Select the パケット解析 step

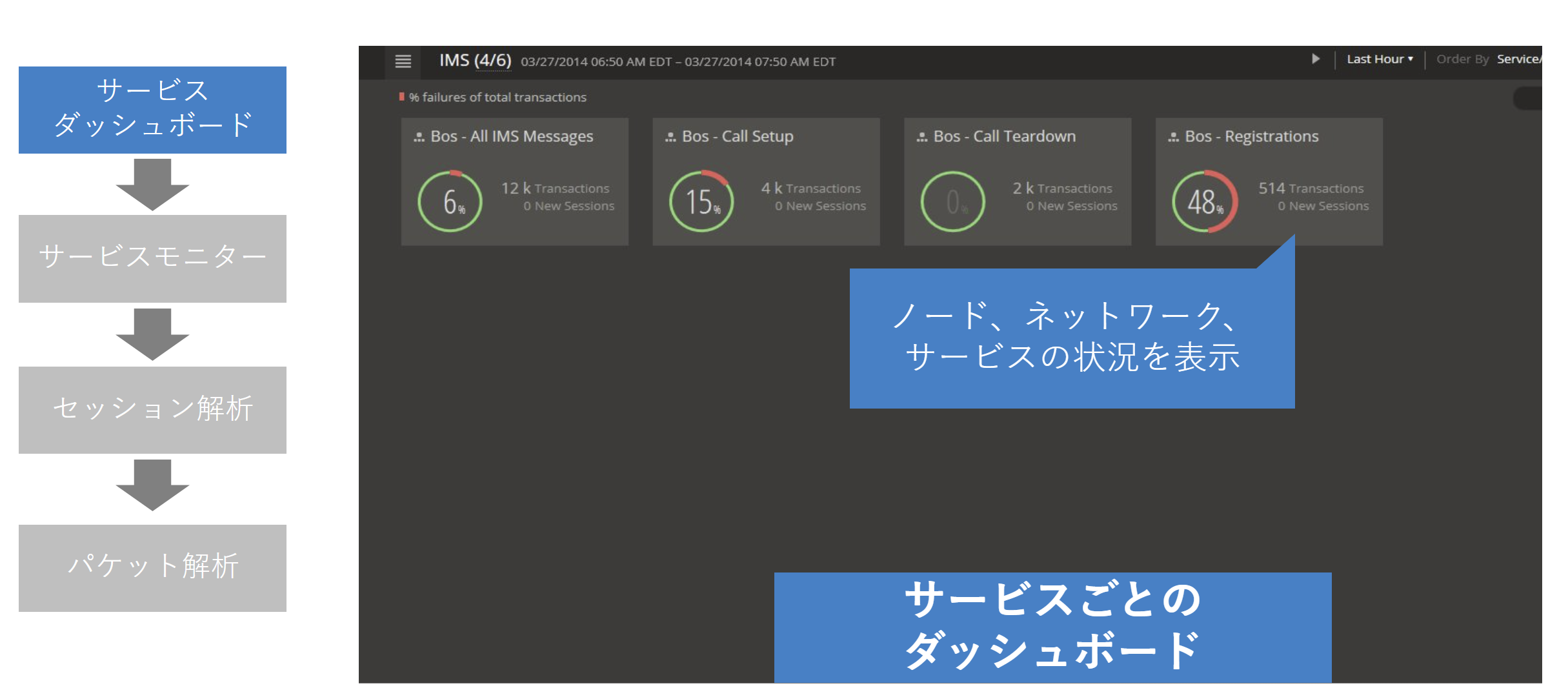tap(152, 567)
